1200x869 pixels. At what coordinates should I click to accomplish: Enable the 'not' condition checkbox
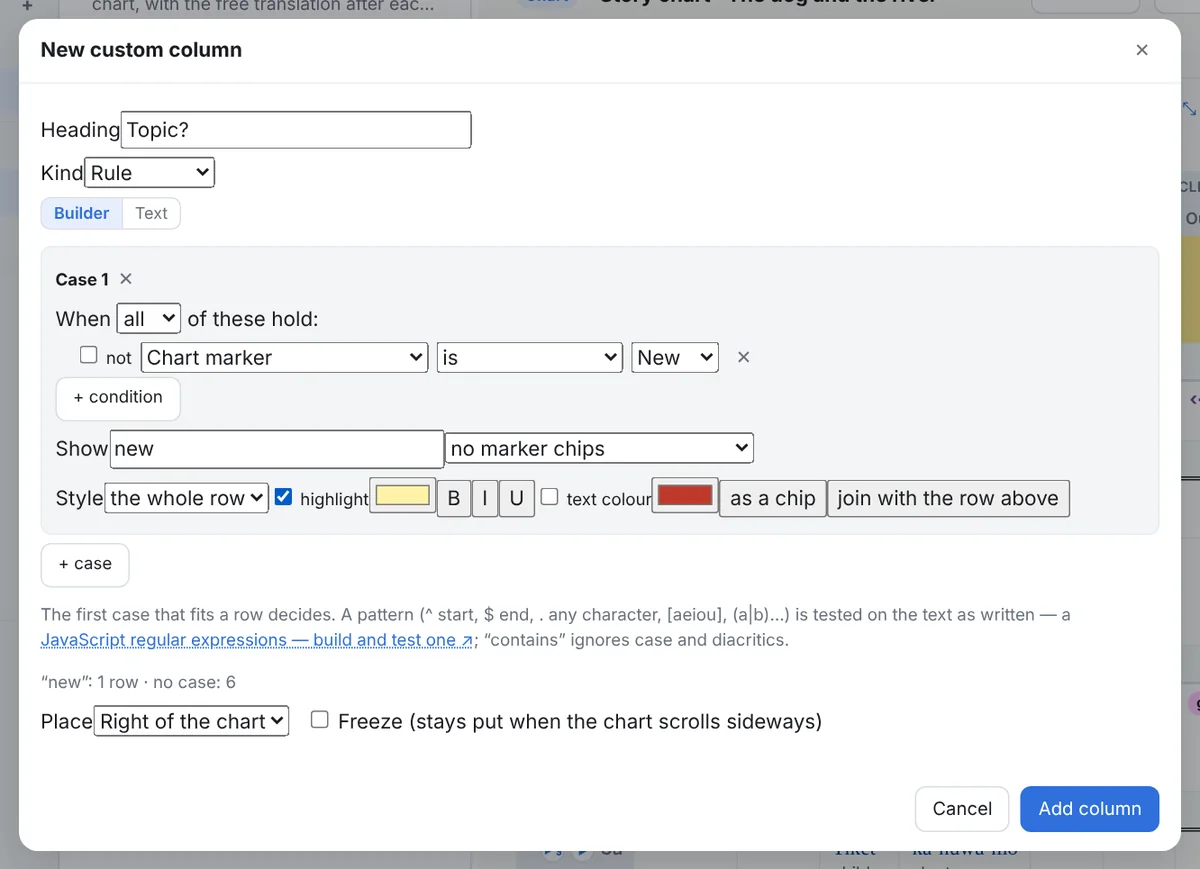(89, 355)
